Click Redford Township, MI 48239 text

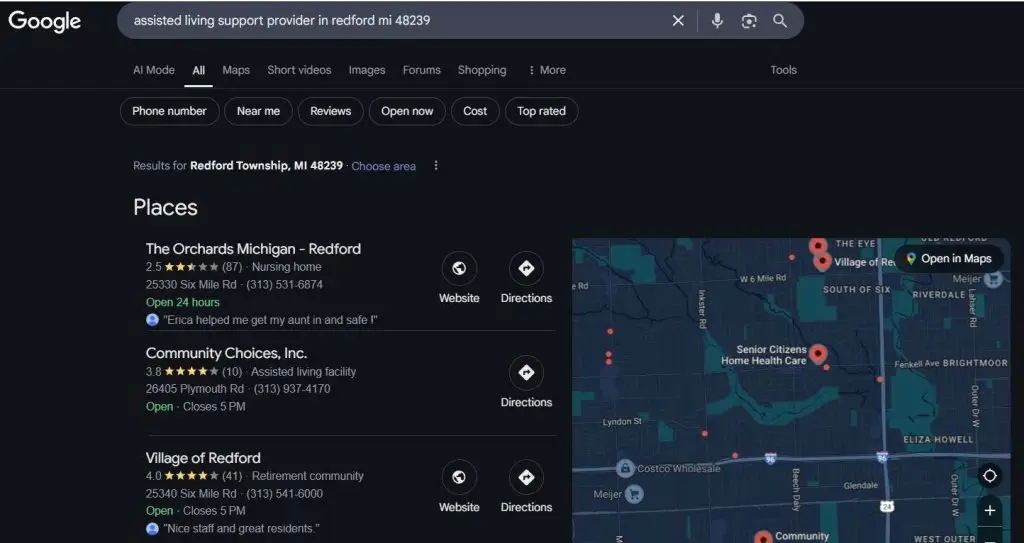[266, 165]
